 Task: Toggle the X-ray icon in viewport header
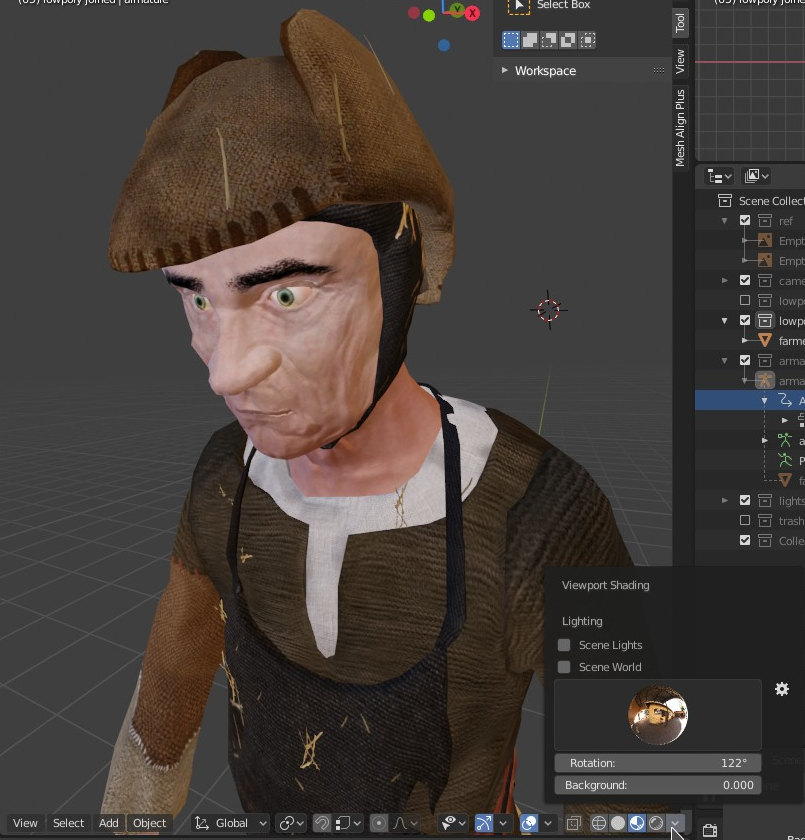point(574,823)
